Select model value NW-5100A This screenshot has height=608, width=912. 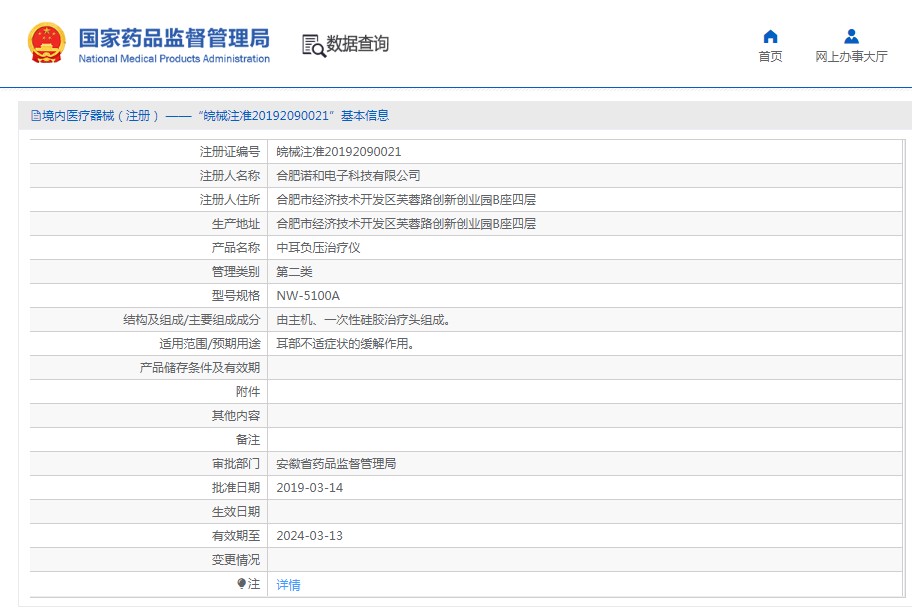[x=308, y=296]
